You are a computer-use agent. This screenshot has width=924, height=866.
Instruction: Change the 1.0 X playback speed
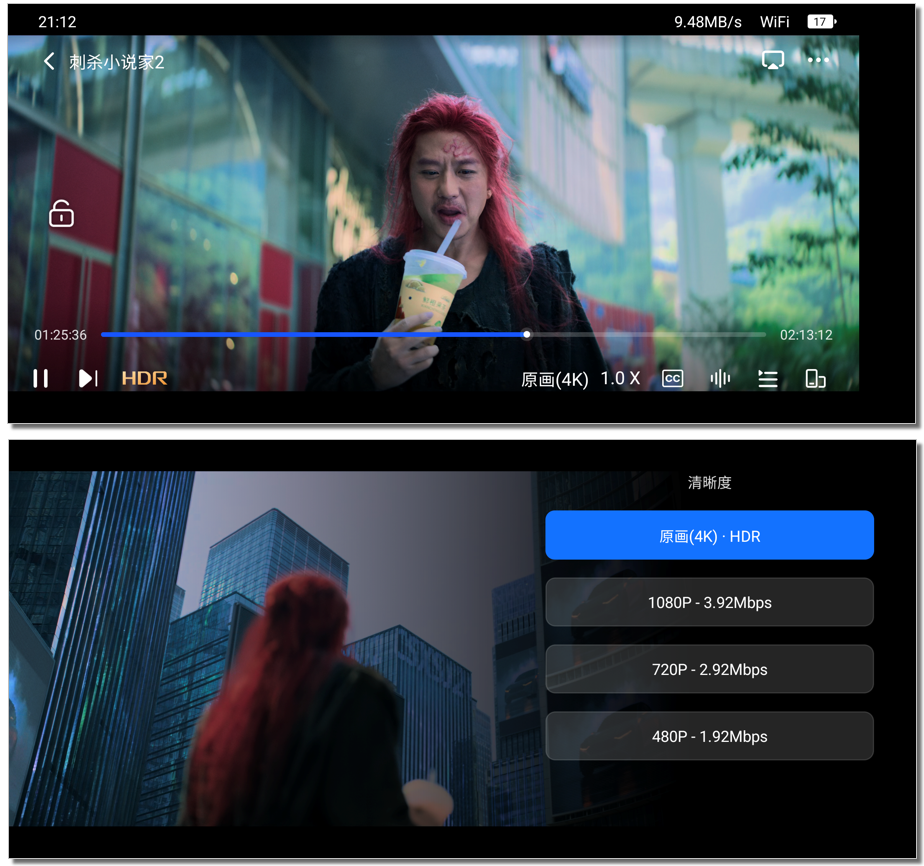[x=620, y=378]
